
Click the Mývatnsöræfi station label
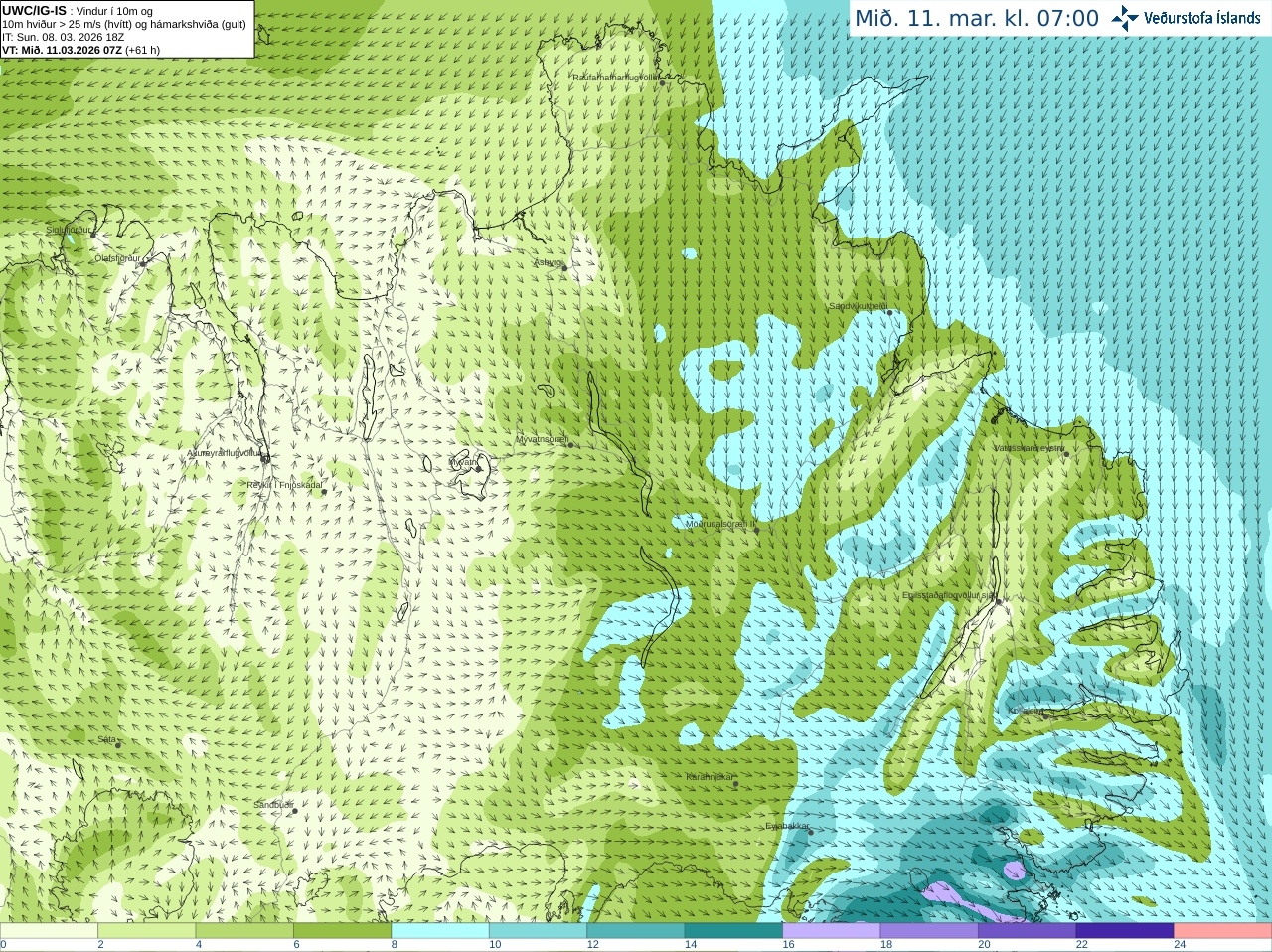[541, 438]
